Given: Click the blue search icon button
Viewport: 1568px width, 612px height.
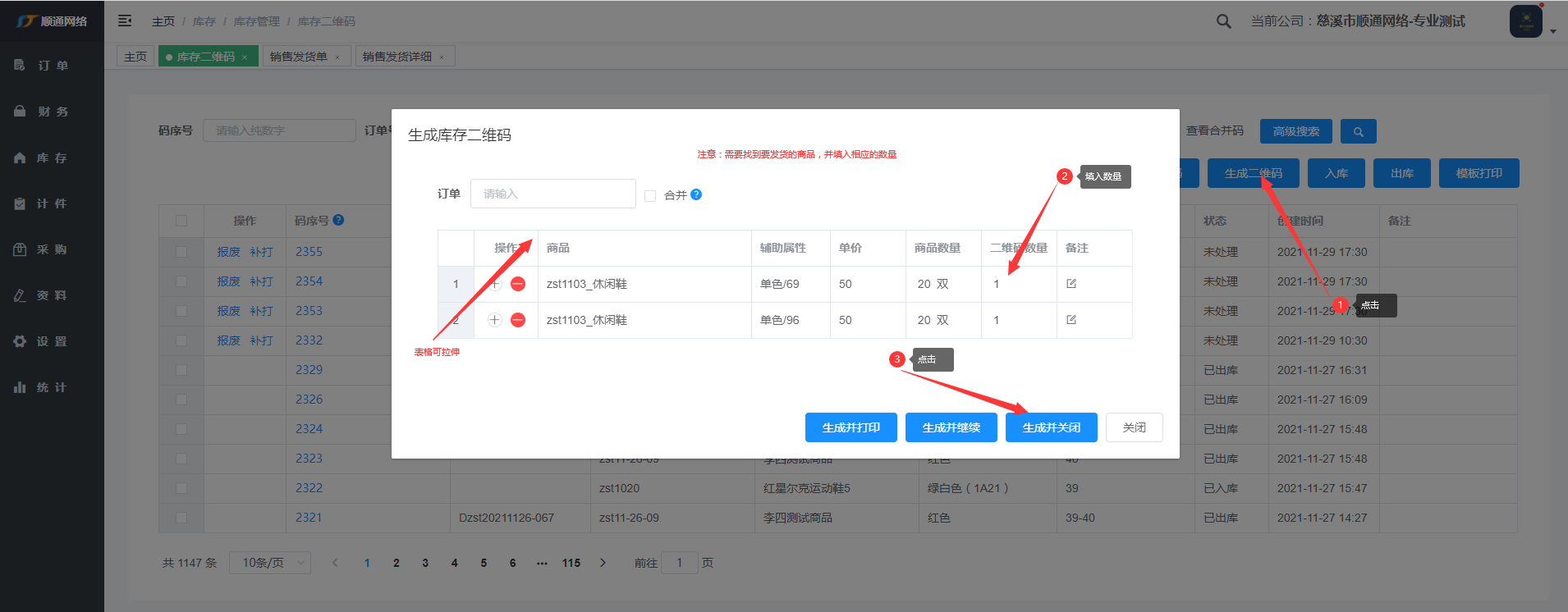Looking at the screenshot, I should [1358, 131].
